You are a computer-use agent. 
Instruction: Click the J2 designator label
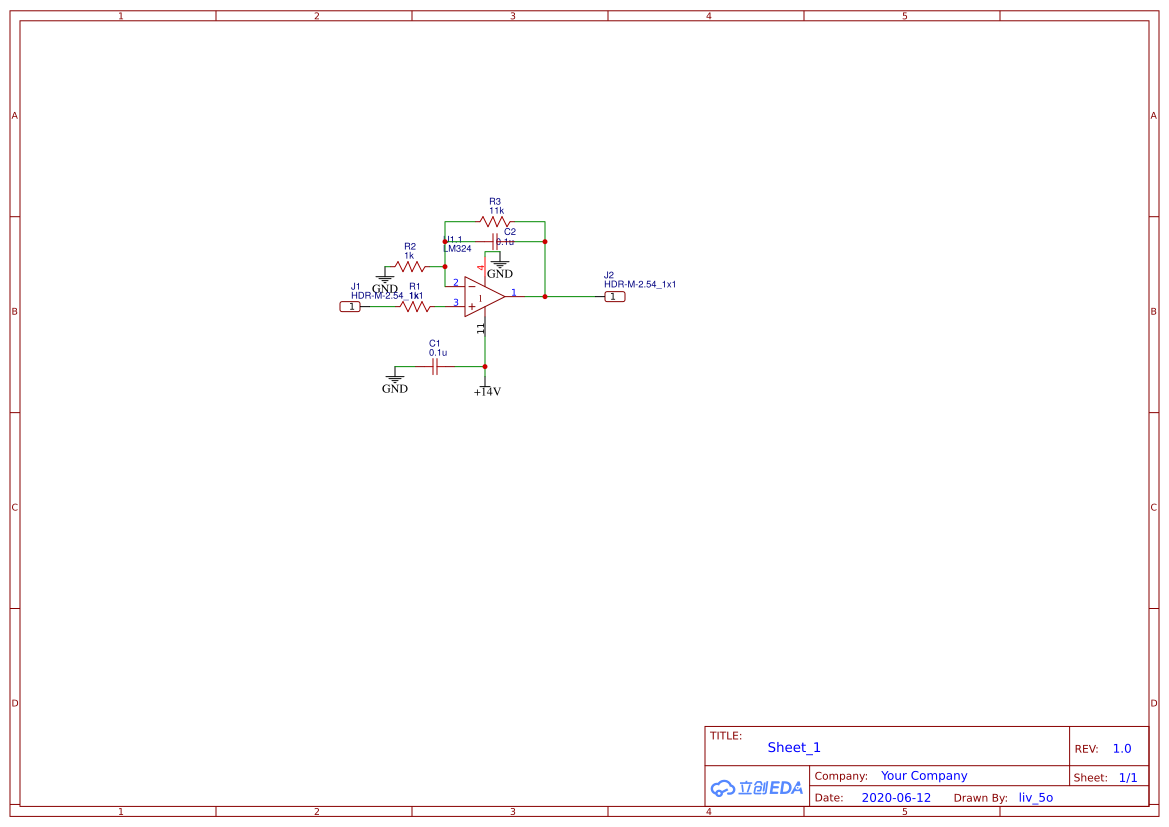pos(609,275)
